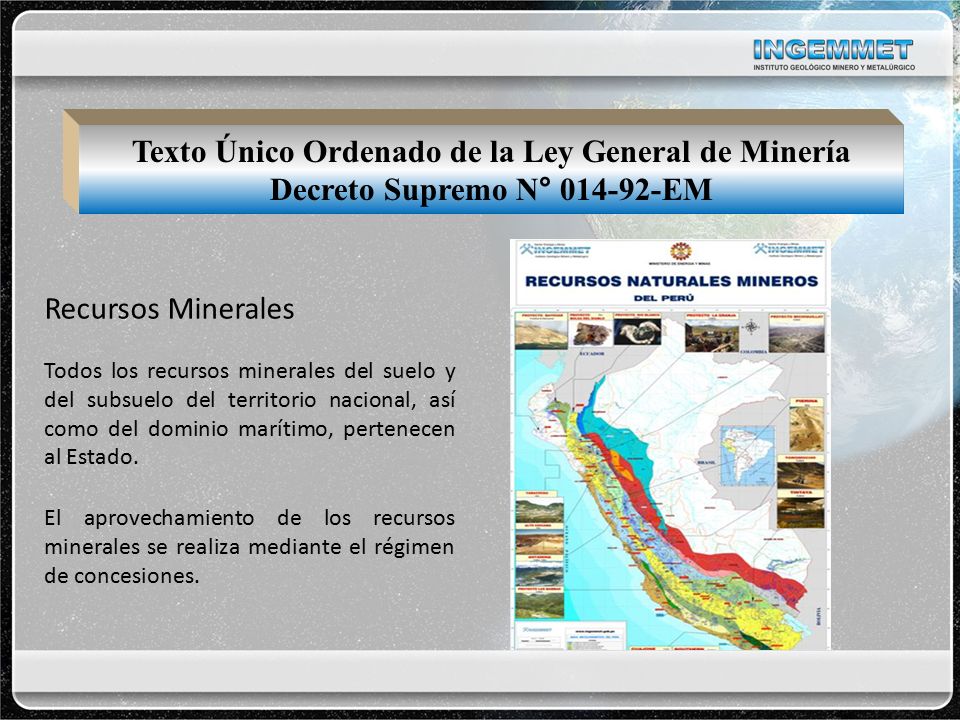This screenshot has height=720, width=960.
Task: Click the right INGEMMET logo on the map poster
Action: (789, 250)
